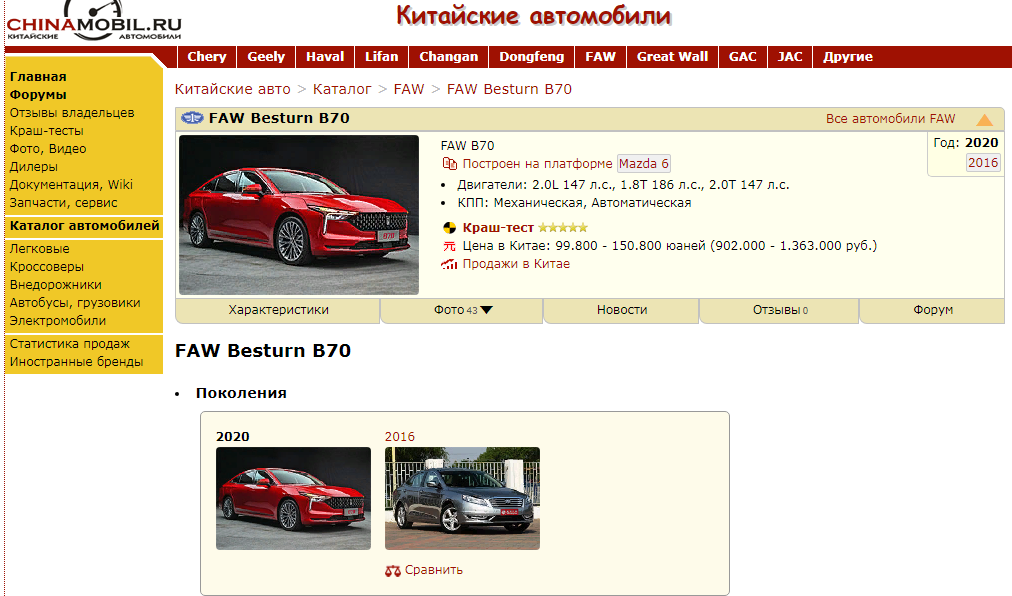Image resolution: width=1012 pixels, height=596 pixels.
Task: Open the Haval brand tab
Action: pos(325,57)
